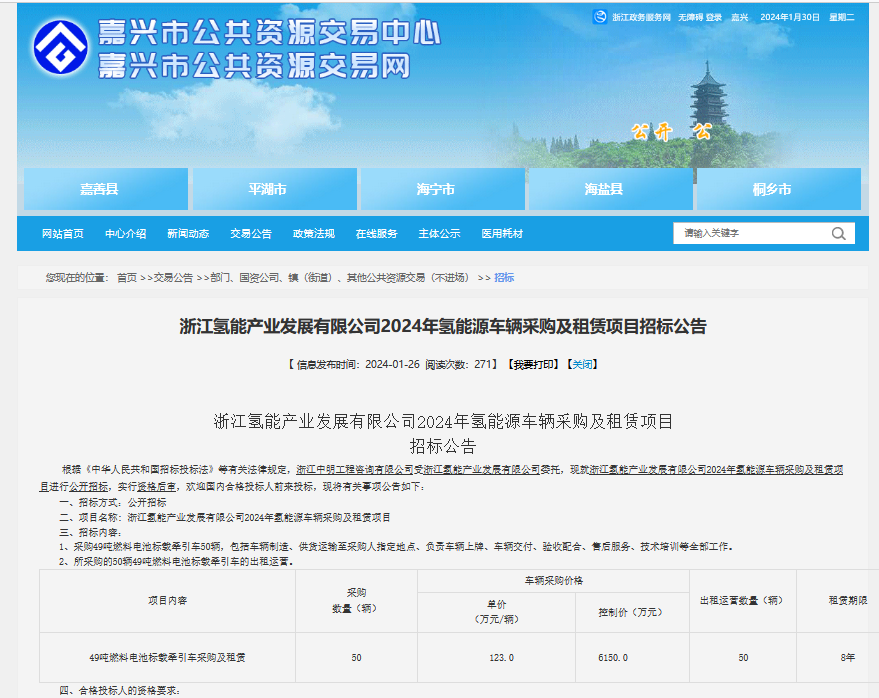This screenshot has height=698, width=879.
Task: Click 政策法规 in the navigation bar
Action: (314, 234)
